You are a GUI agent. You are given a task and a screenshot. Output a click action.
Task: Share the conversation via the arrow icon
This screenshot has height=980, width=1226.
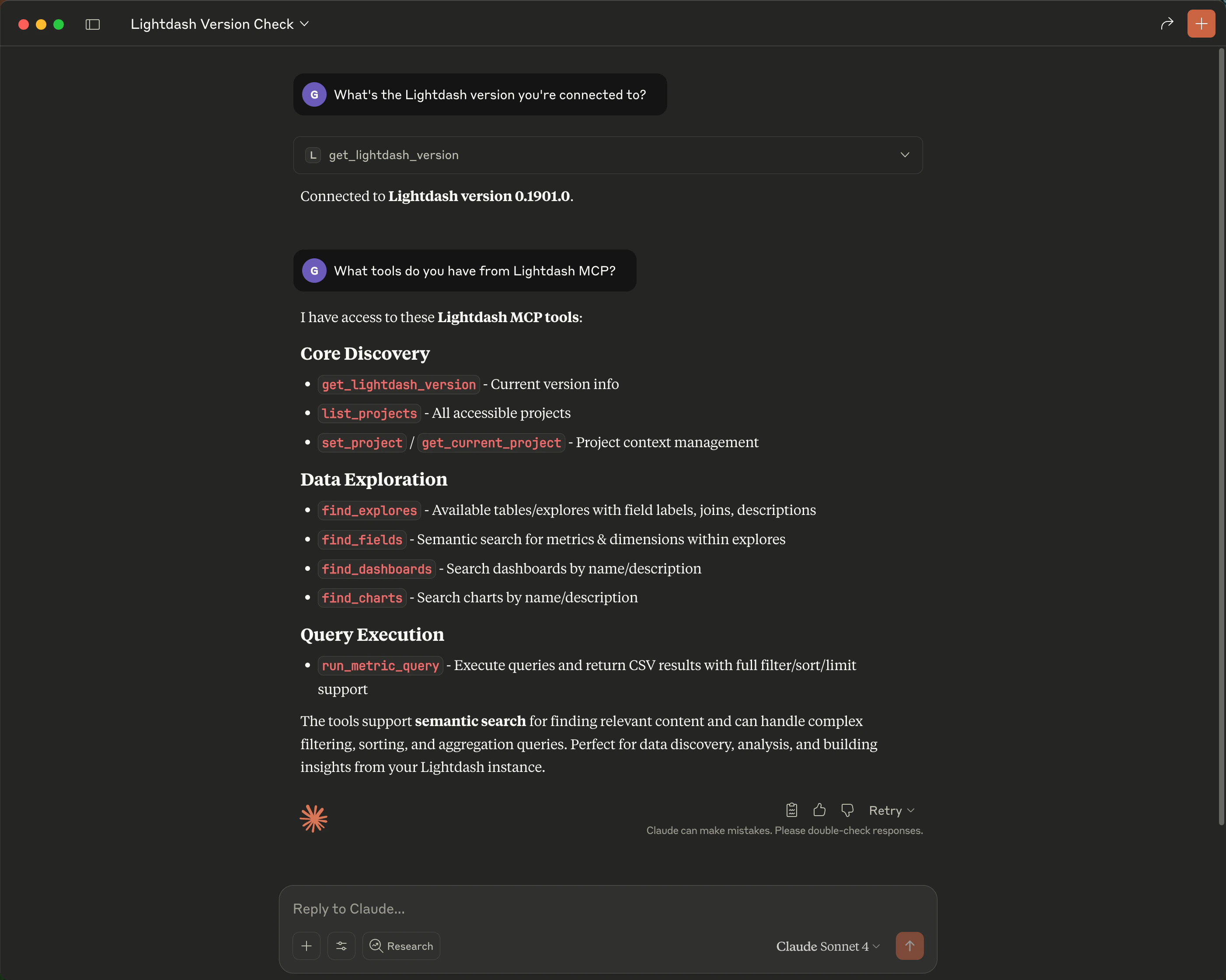pyautogui.click(x=1167, y=23)
